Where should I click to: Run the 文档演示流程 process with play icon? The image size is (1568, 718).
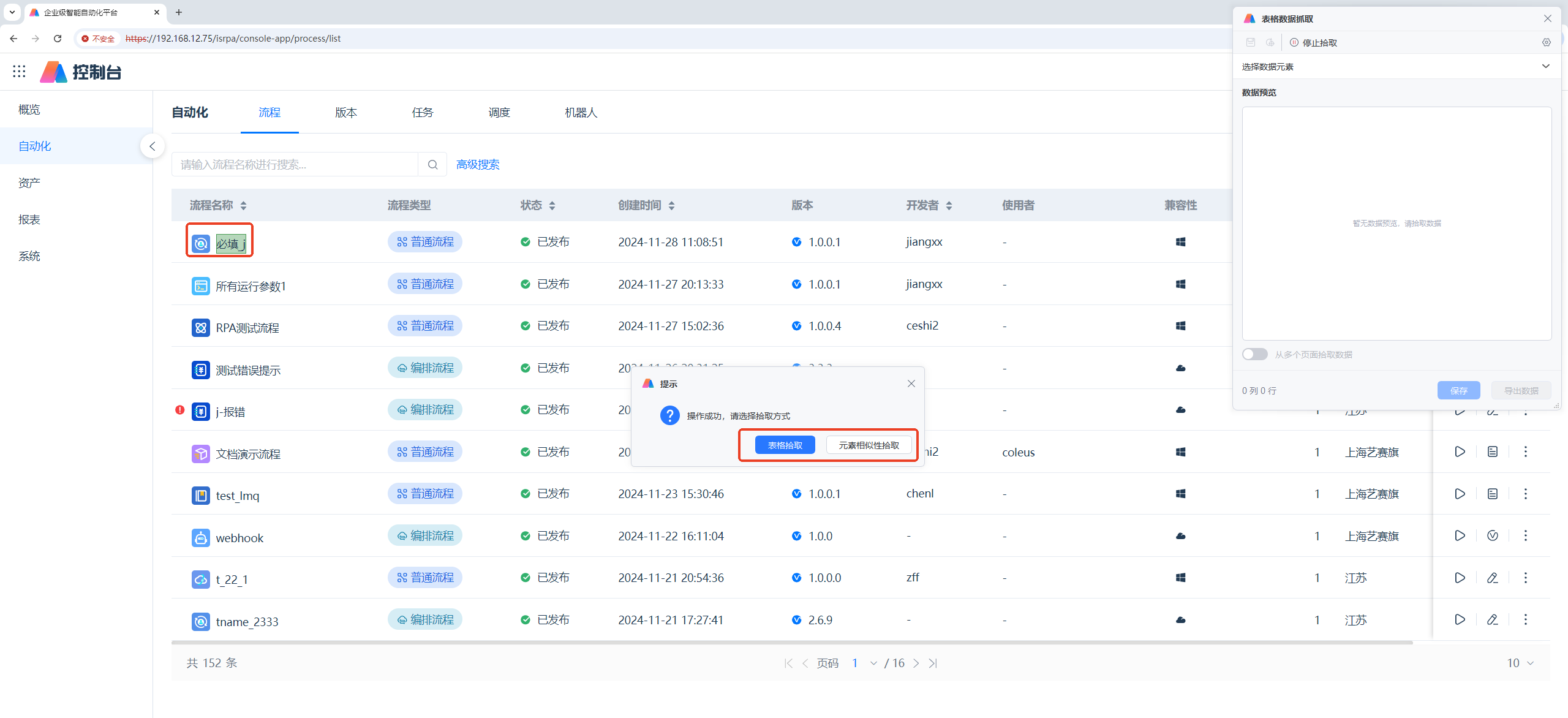click(1460, 452)
